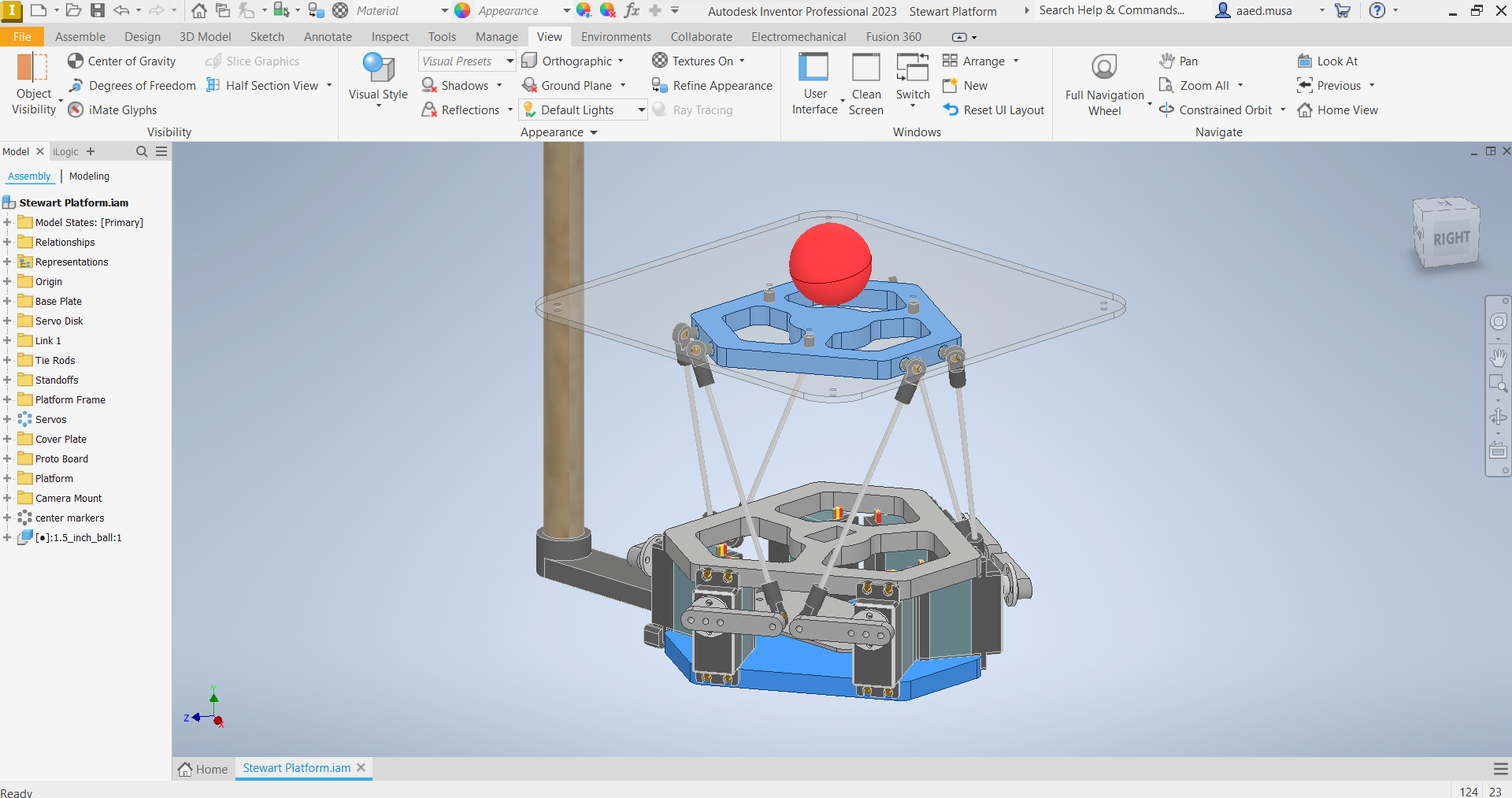Click the Refine Appearance tool

click(712, 86)
